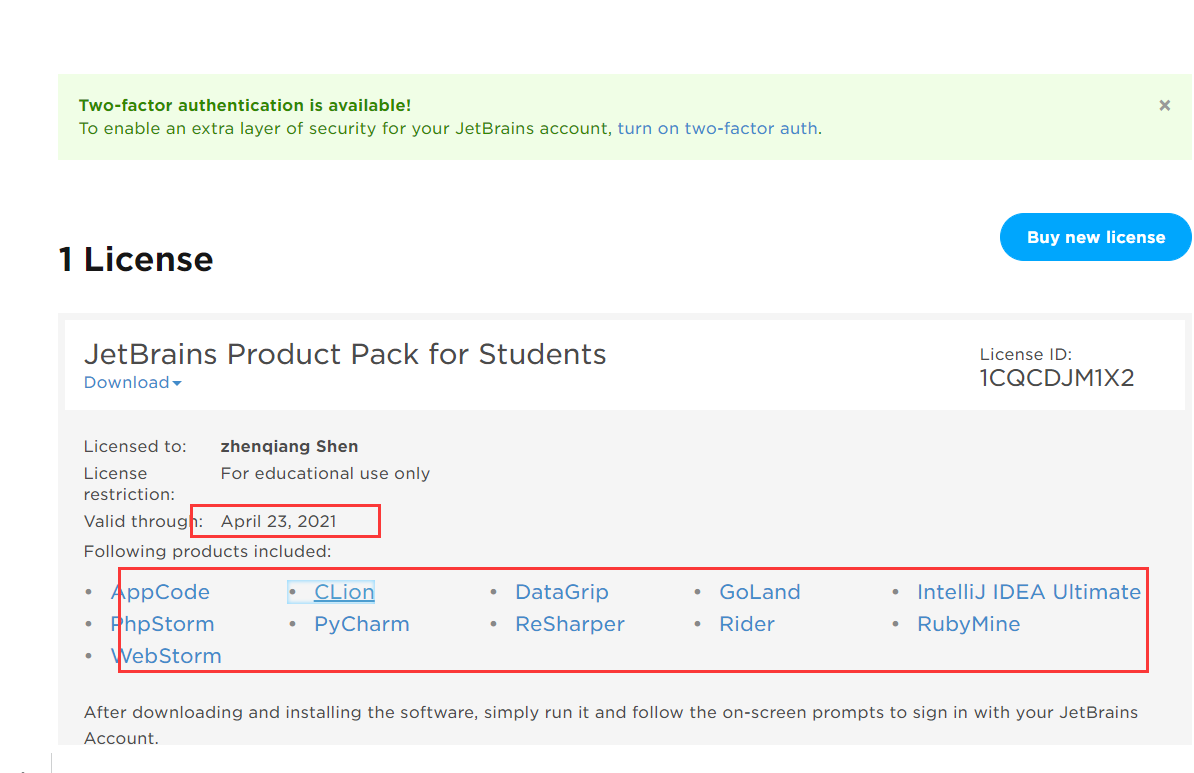Image resolution: width=1194 pixels, height=773 pixels.
Task: Click the For educational use only text
Action: click(x=325, y=473)
